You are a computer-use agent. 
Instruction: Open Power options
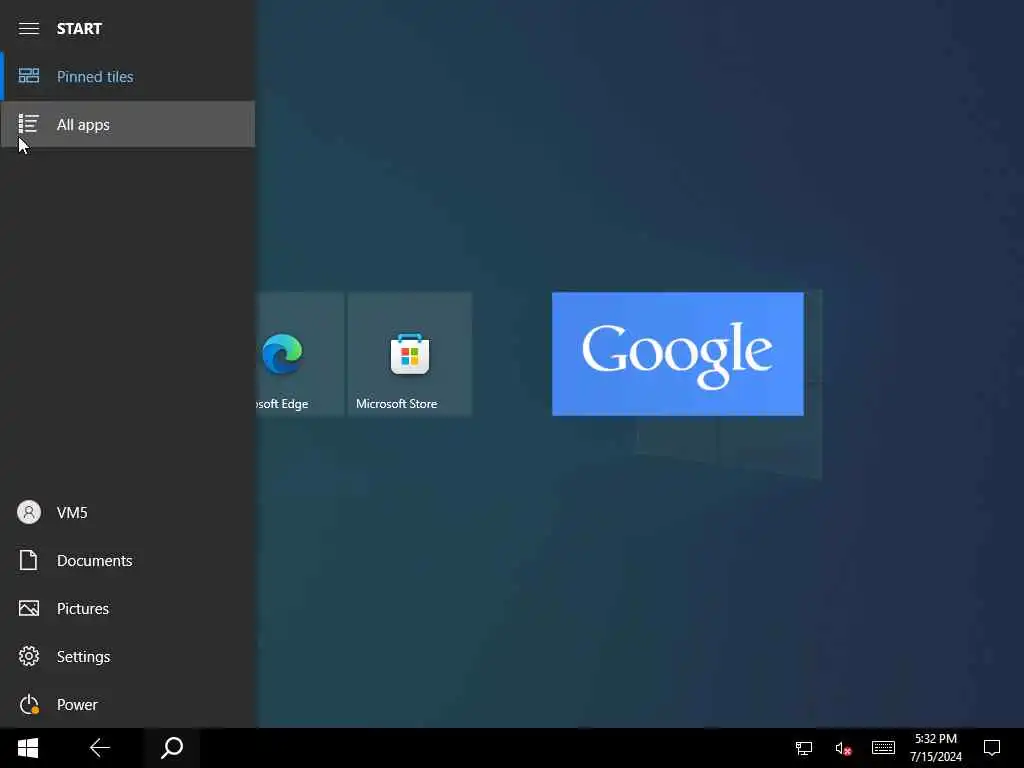tap(128, 705)
